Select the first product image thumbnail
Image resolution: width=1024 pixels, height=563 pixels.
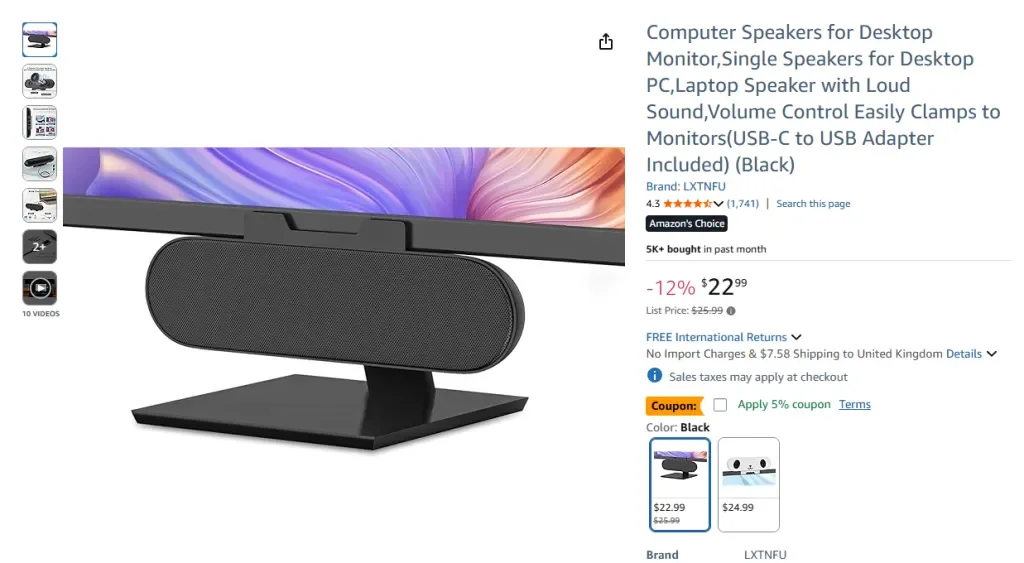40,40
